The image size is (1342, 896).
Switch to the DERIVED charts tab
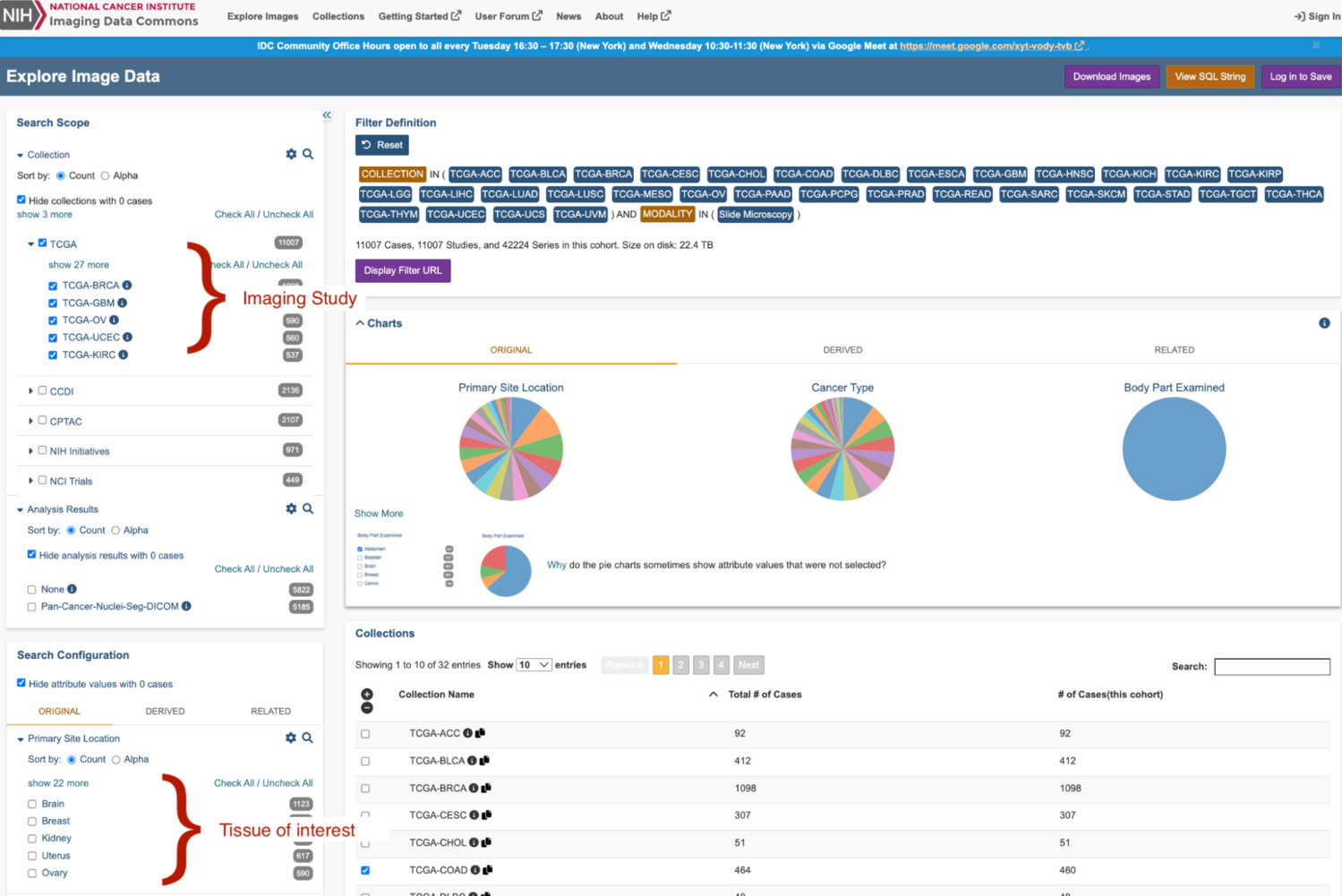click(x=842, y=349)
